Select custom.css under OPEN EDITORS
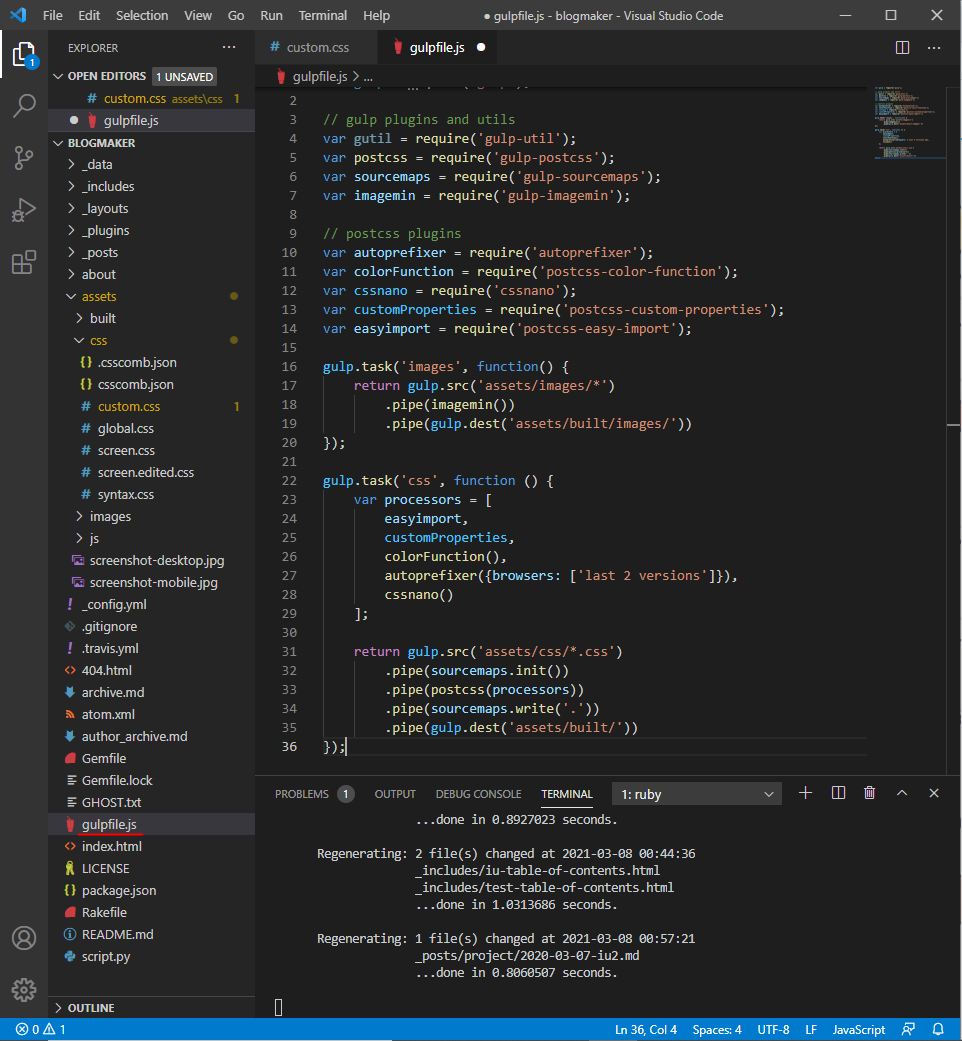This screenshot has width=962, height=1041. [x=151, y=98]
